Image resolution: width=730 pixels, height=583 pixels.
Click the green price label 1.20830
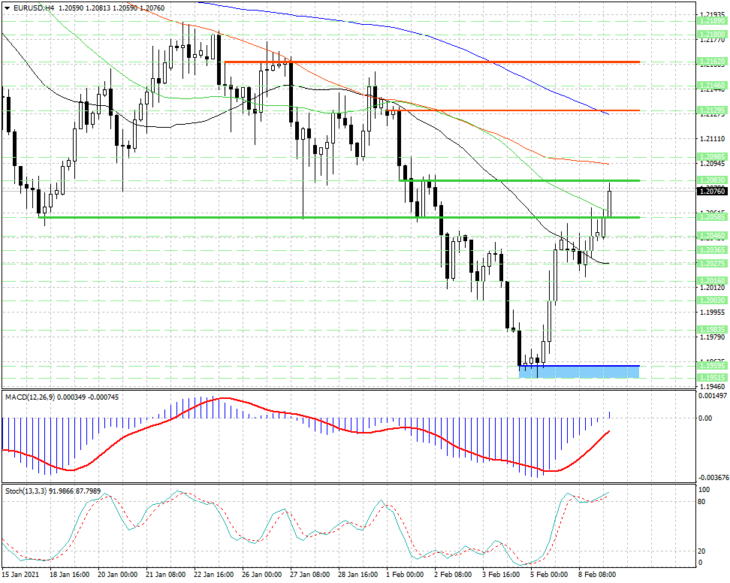(712, 180)
